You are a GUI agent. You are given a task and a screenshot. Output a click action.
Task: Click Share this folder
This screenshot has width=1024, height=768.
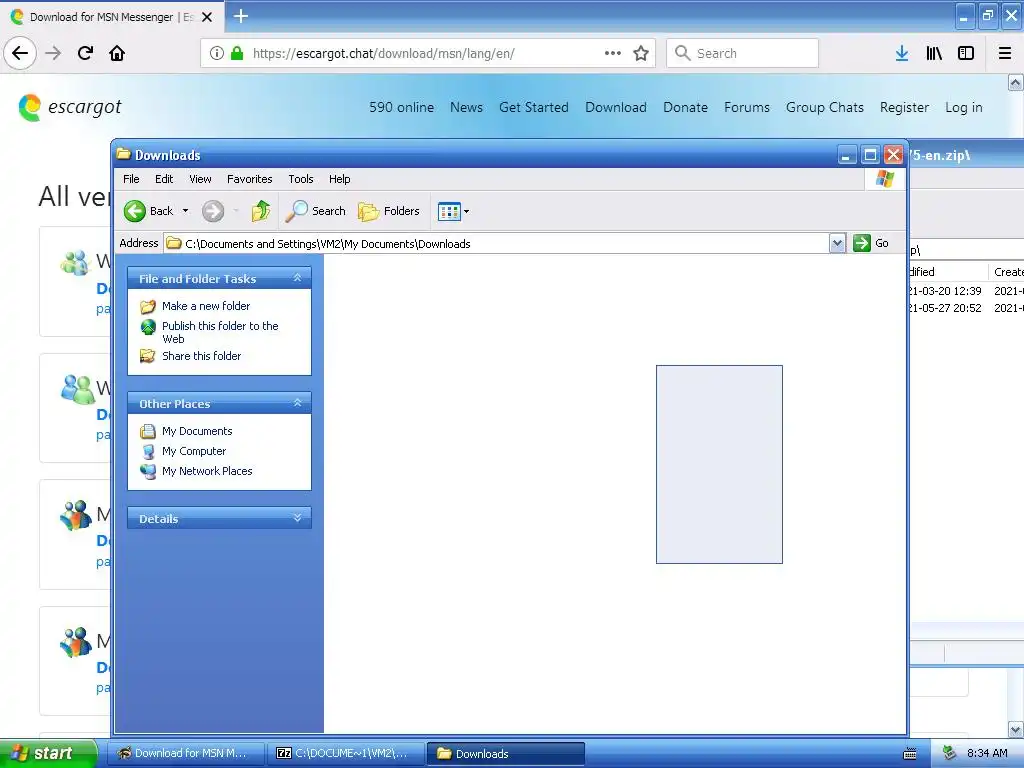pos(201,356)
